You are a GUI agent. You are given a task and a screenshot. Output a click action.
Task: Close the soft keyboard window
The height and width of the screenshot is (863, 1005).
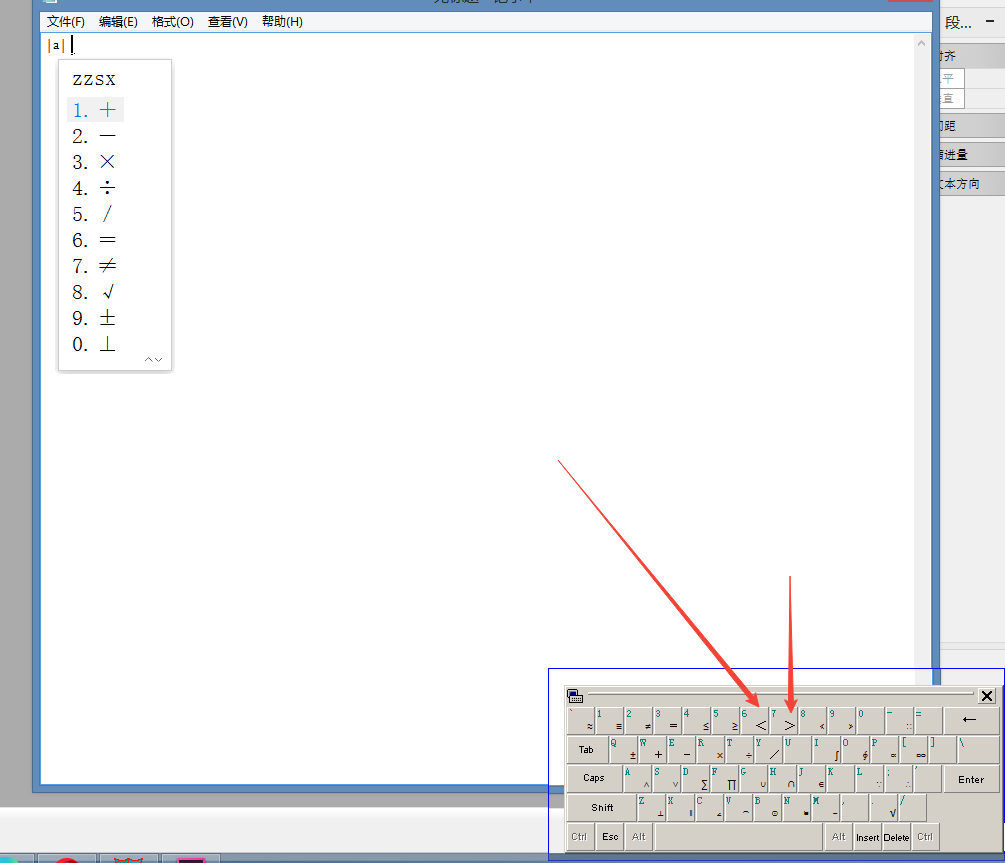point(987,696)
